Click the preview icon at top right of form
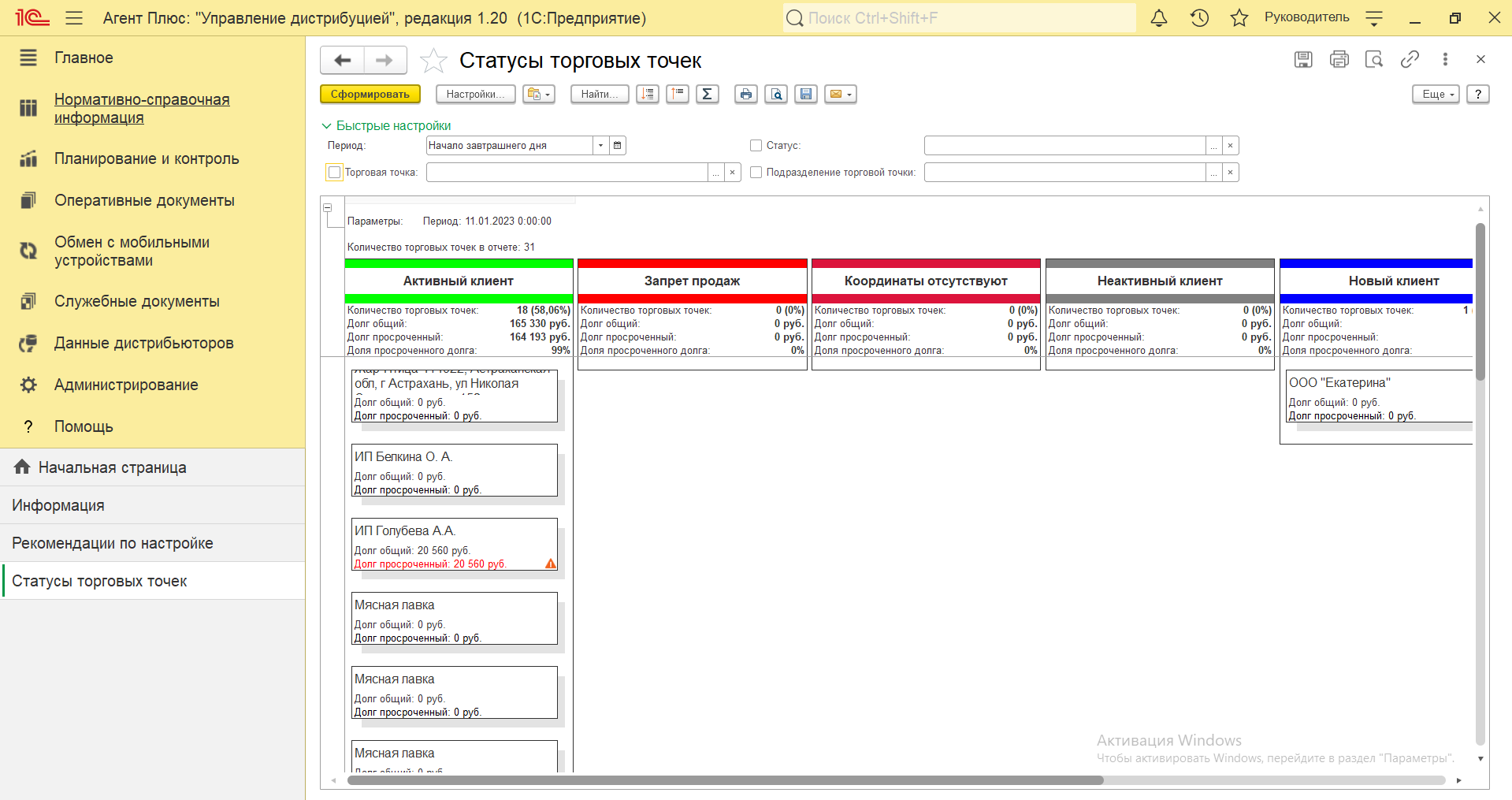Viewport: 1512px width, 800px height. (1374, 59)
